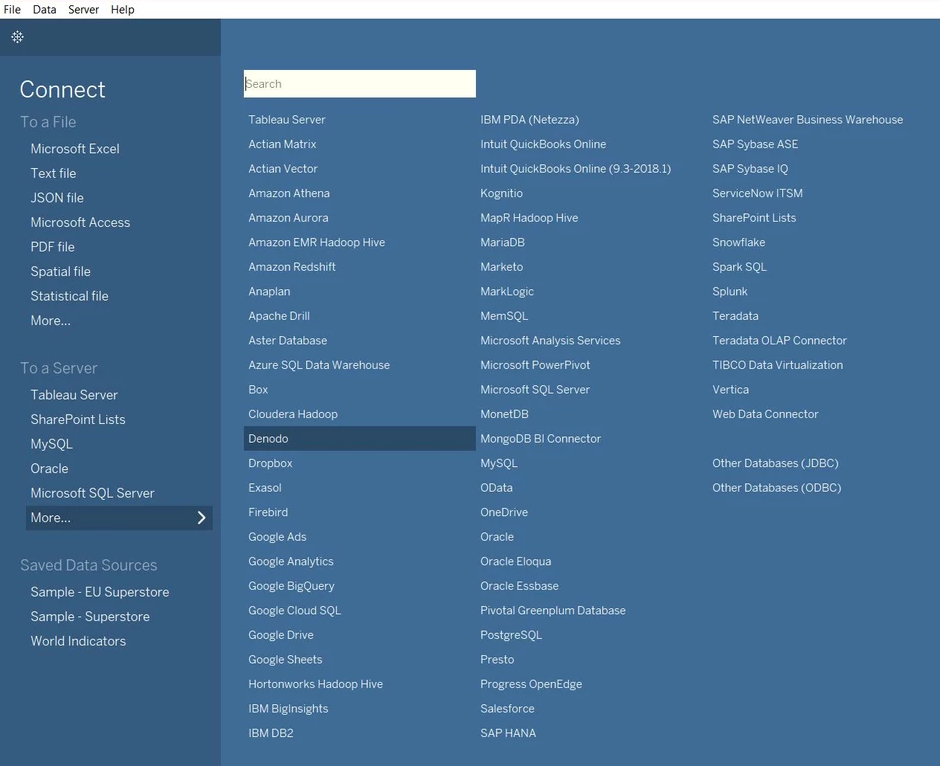Click SharePoint Lists in left sidebar
The image size is (940, 766).
pos(78,420)
